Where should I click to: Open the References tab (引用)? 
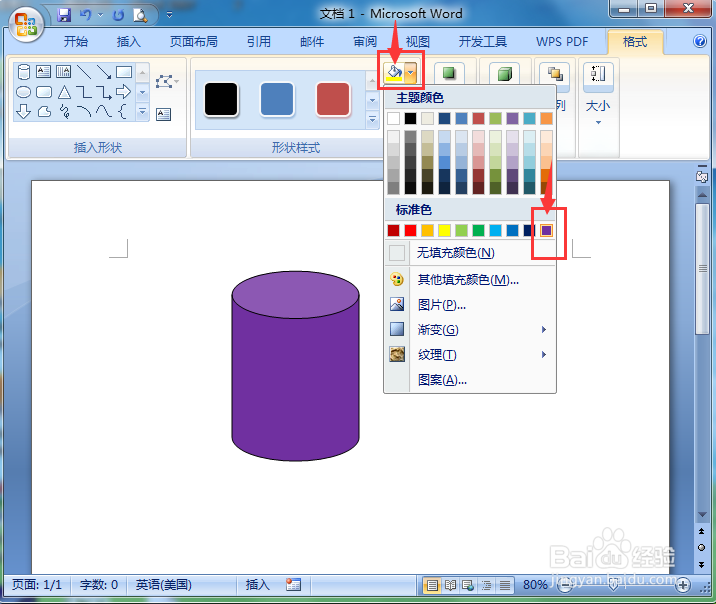coord(259,42)
